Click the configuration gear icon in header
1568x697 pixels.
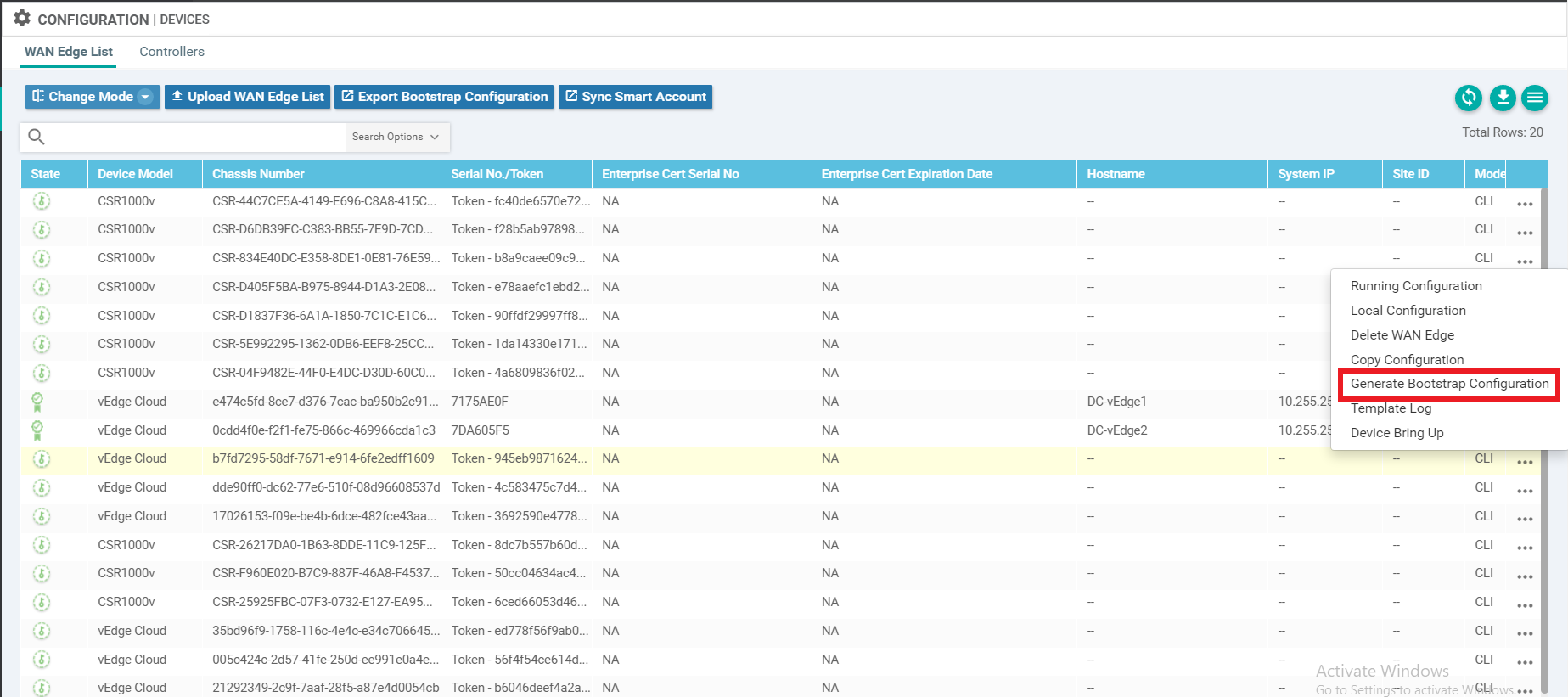[22, 19]
